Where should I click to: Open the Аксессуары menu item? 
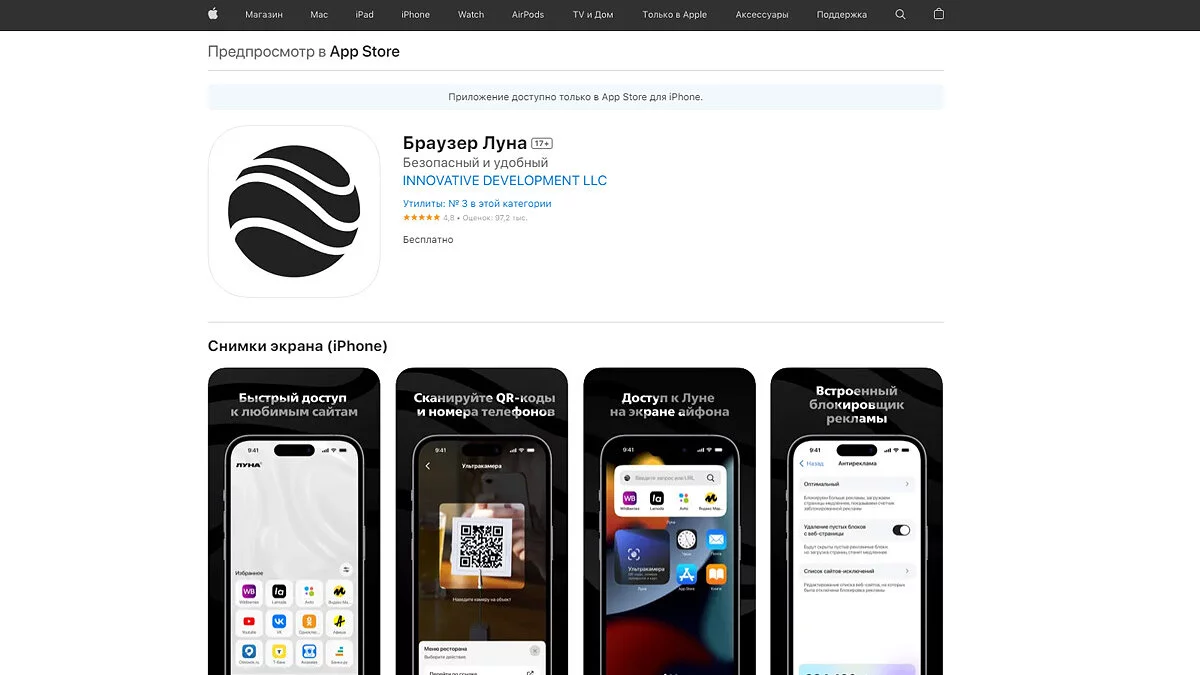(x=762, y=15)
